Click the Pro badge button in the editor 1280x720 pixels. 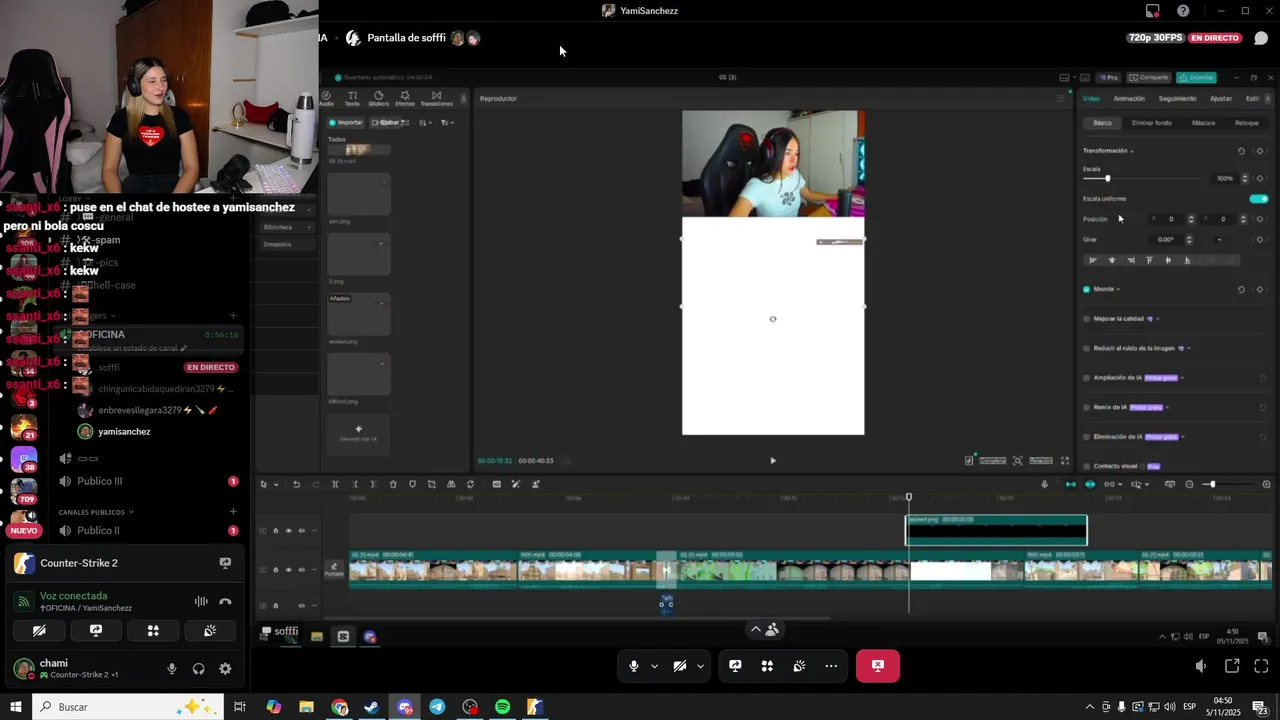[1109, 77]
